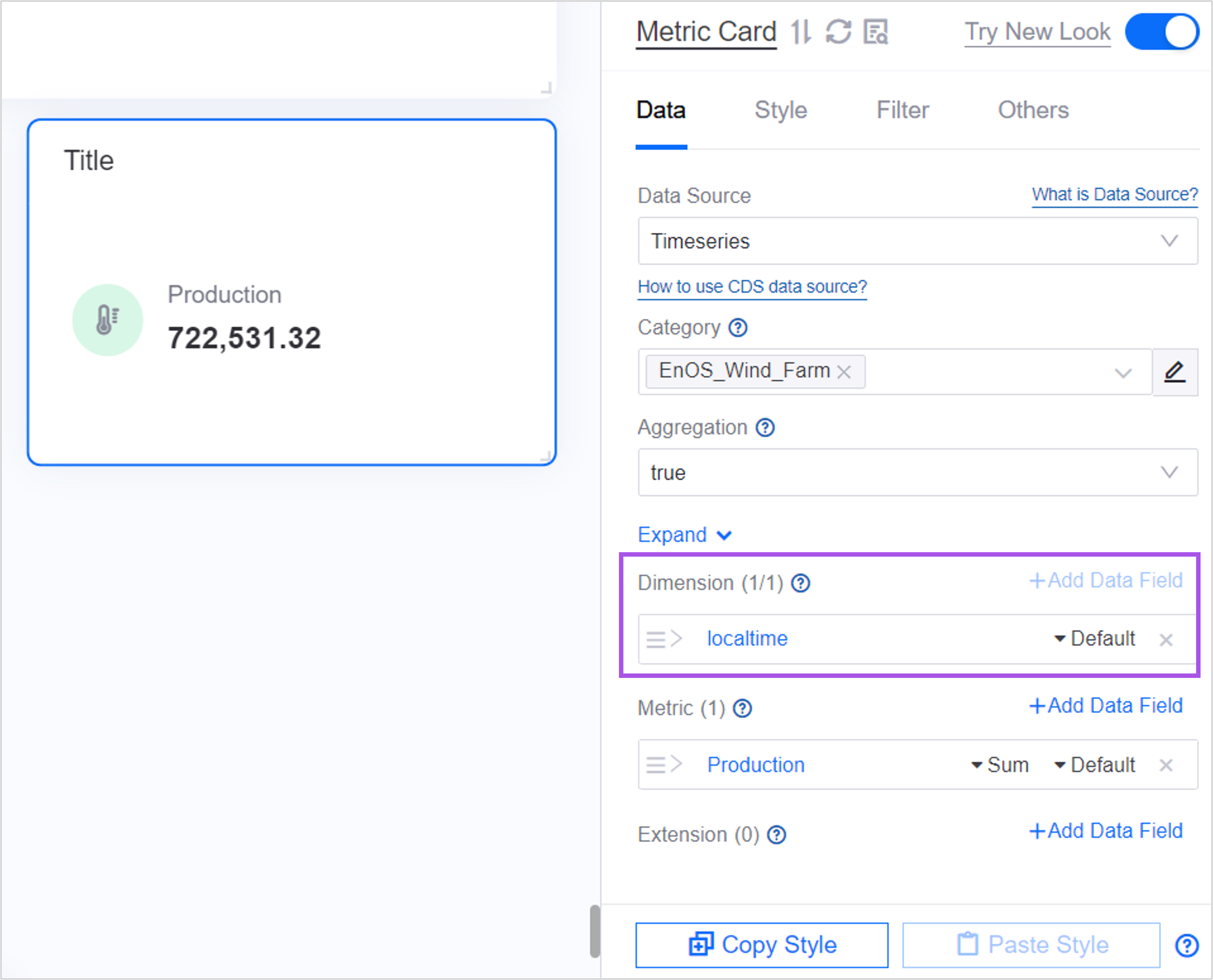Remove the localtime dimension field
This screenshot has height=980, width=1213.
pos(1165,640)
